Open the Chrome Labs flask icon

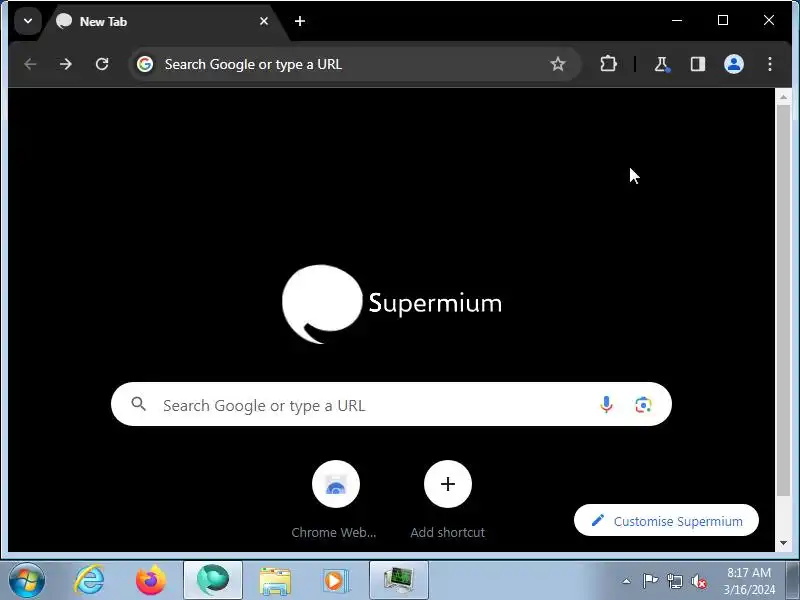pyautogui.click(x=662, y=64)
